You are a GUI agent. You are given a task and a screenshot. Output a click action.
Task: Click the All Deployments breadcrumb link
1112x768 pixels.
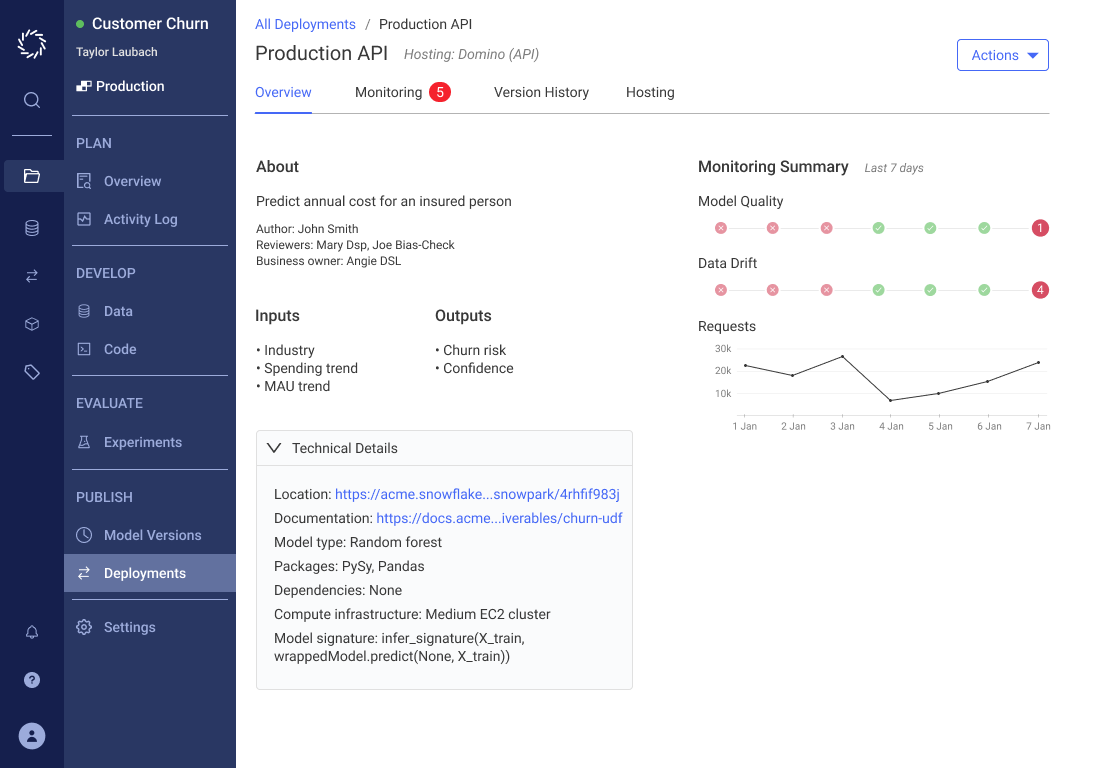tap(305, 24)
